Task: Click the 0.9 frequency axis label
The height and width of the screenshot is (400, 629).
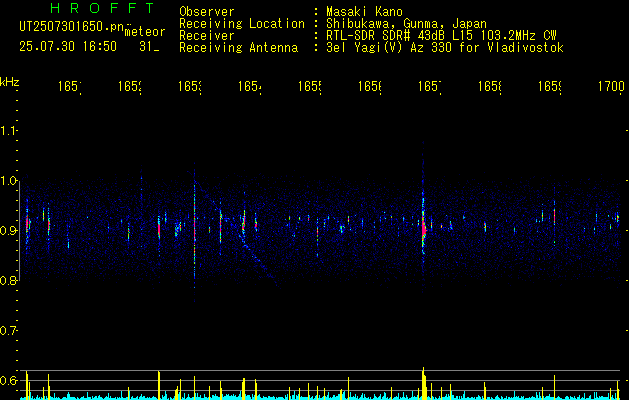Action: [8, 231]
